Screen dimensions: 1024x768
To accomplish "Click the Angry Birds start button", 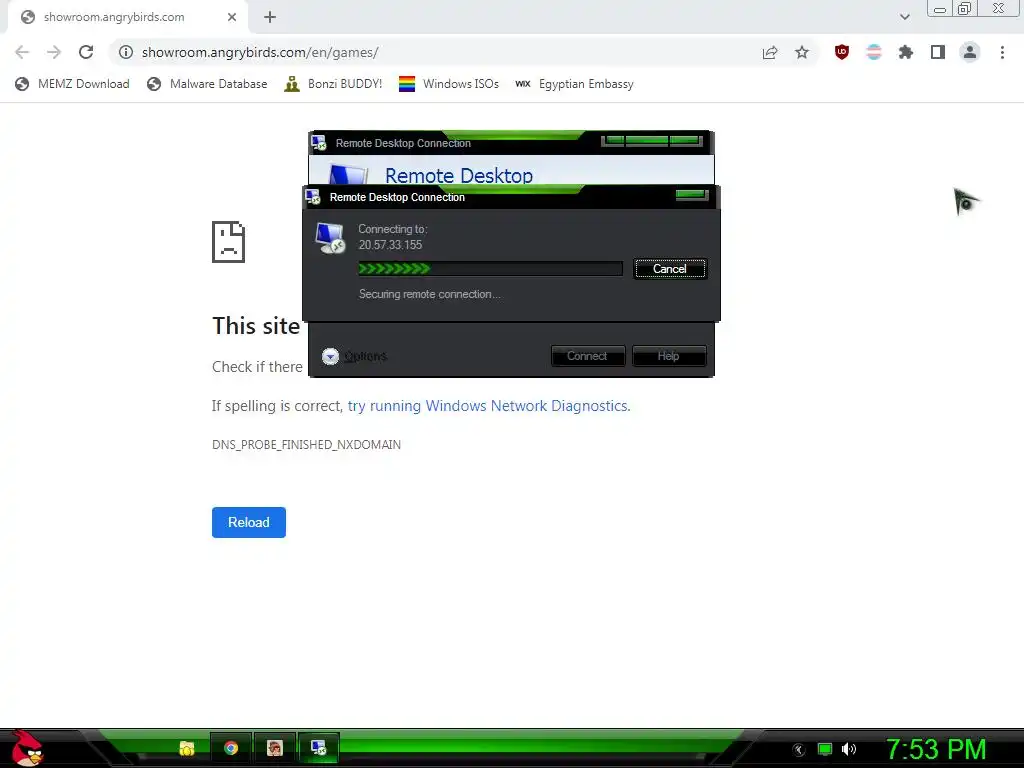I will pos(26,748).
